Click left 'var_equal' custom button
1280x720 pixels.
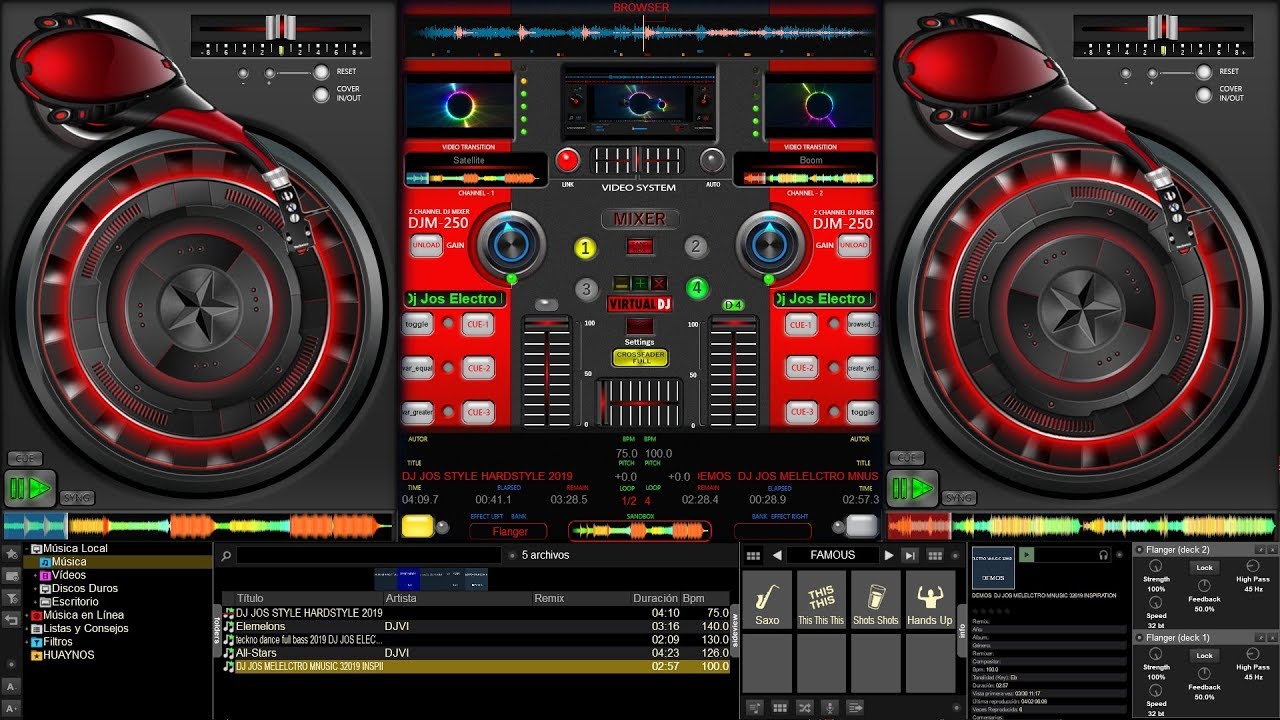tap(417, 368)
